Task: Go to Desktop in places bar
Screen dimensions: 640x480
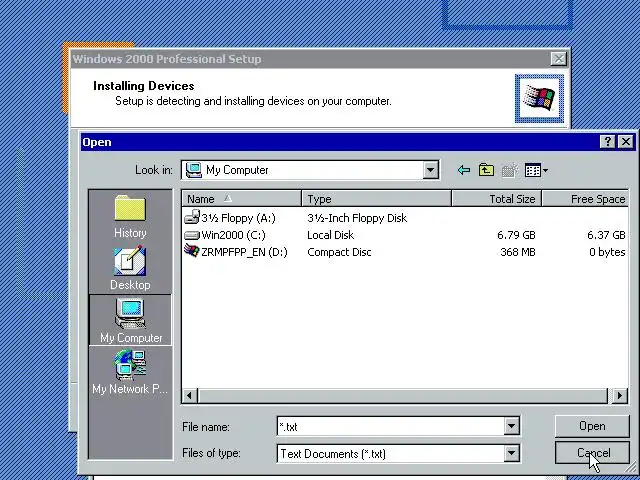Action: pos(130,268)
